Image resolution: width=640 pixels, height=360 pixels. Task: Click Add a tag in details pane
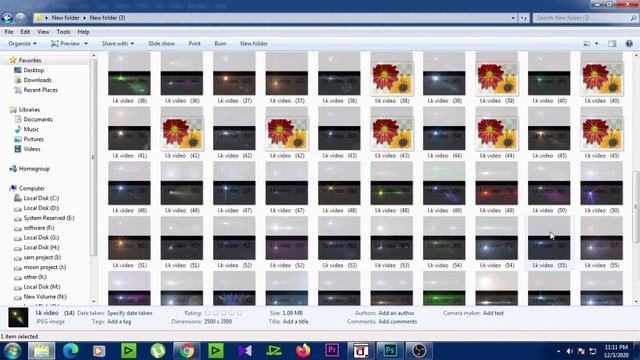pos(119,322)
